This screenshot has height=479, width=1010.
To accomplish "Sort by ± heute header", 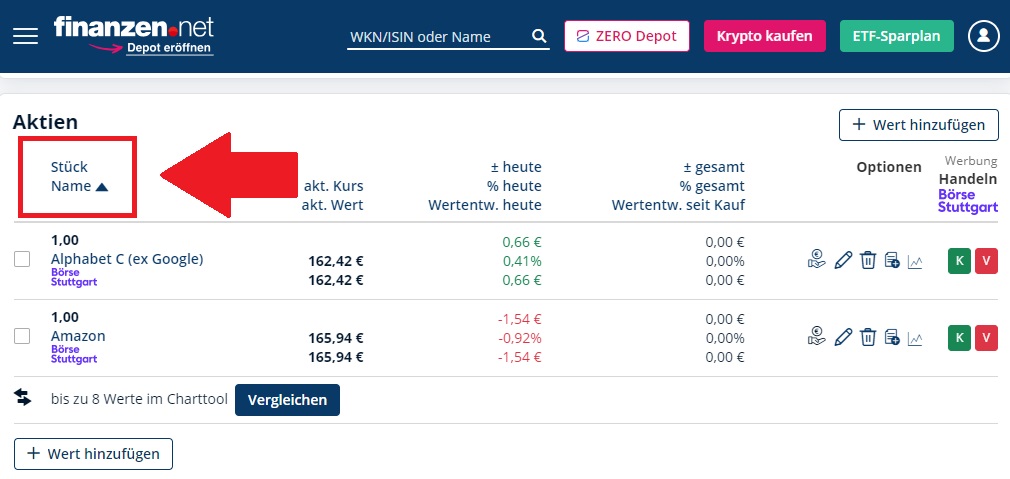I will pyautogui.click(x=516, y=167).
